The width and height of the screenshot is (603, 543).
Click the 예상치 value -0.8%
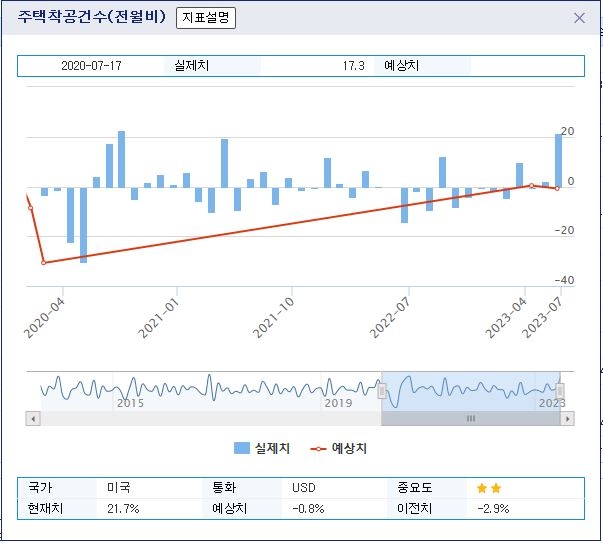(308, 509)
